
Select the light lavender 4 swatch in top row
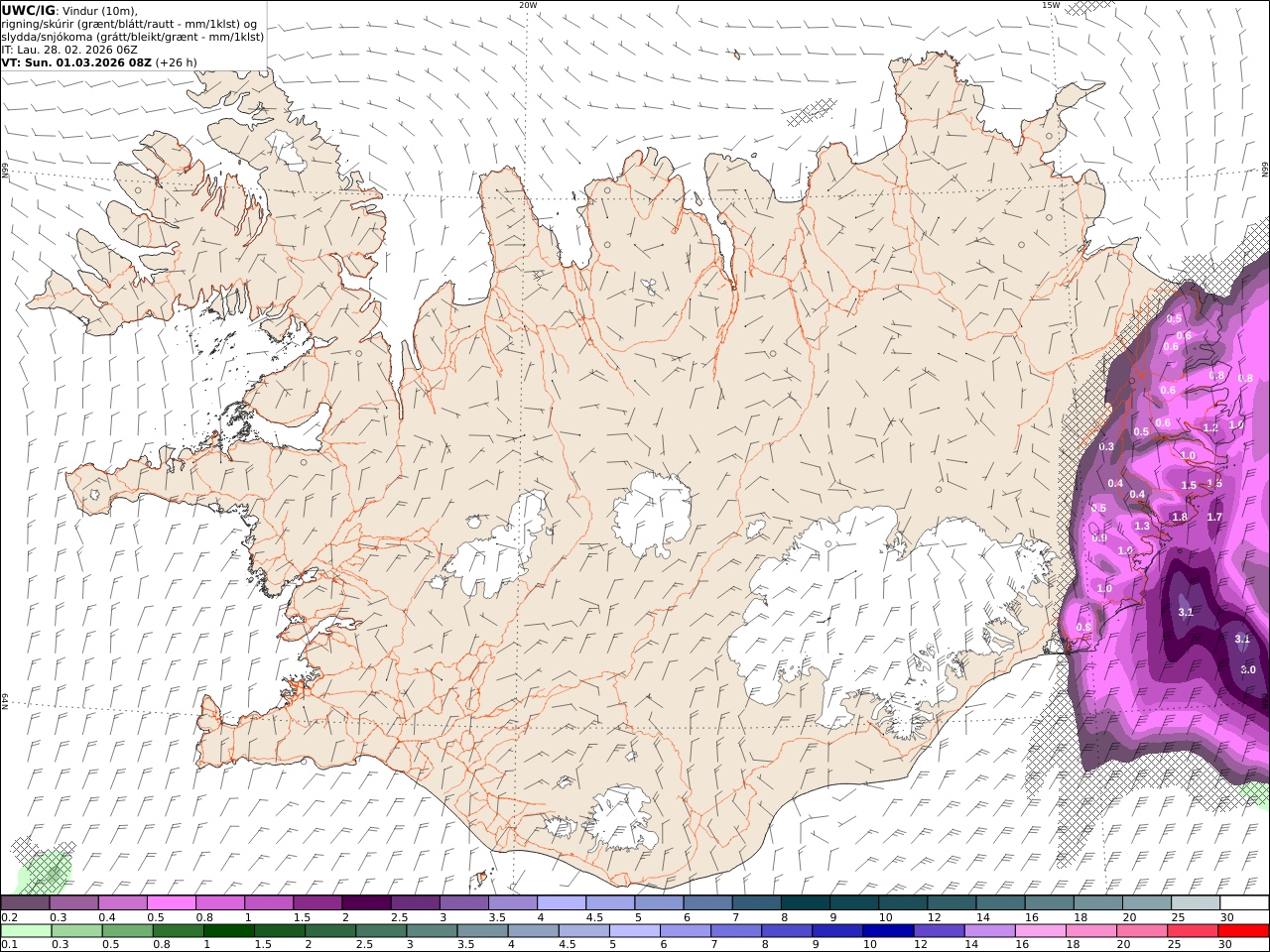562,902
